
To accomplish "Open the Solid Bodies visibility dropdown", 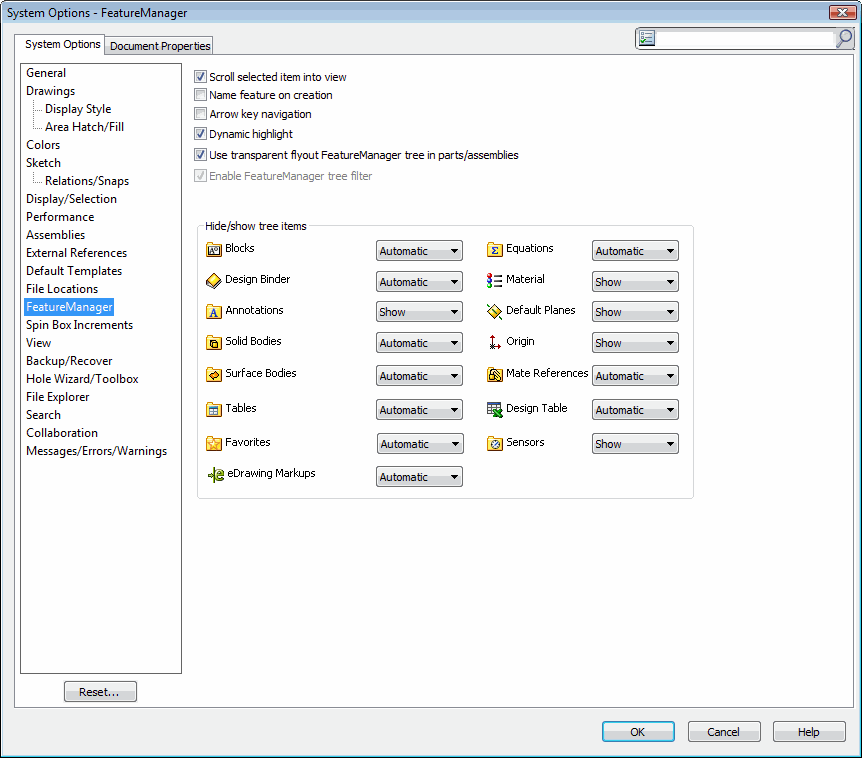I will click(x=419, y=342).
